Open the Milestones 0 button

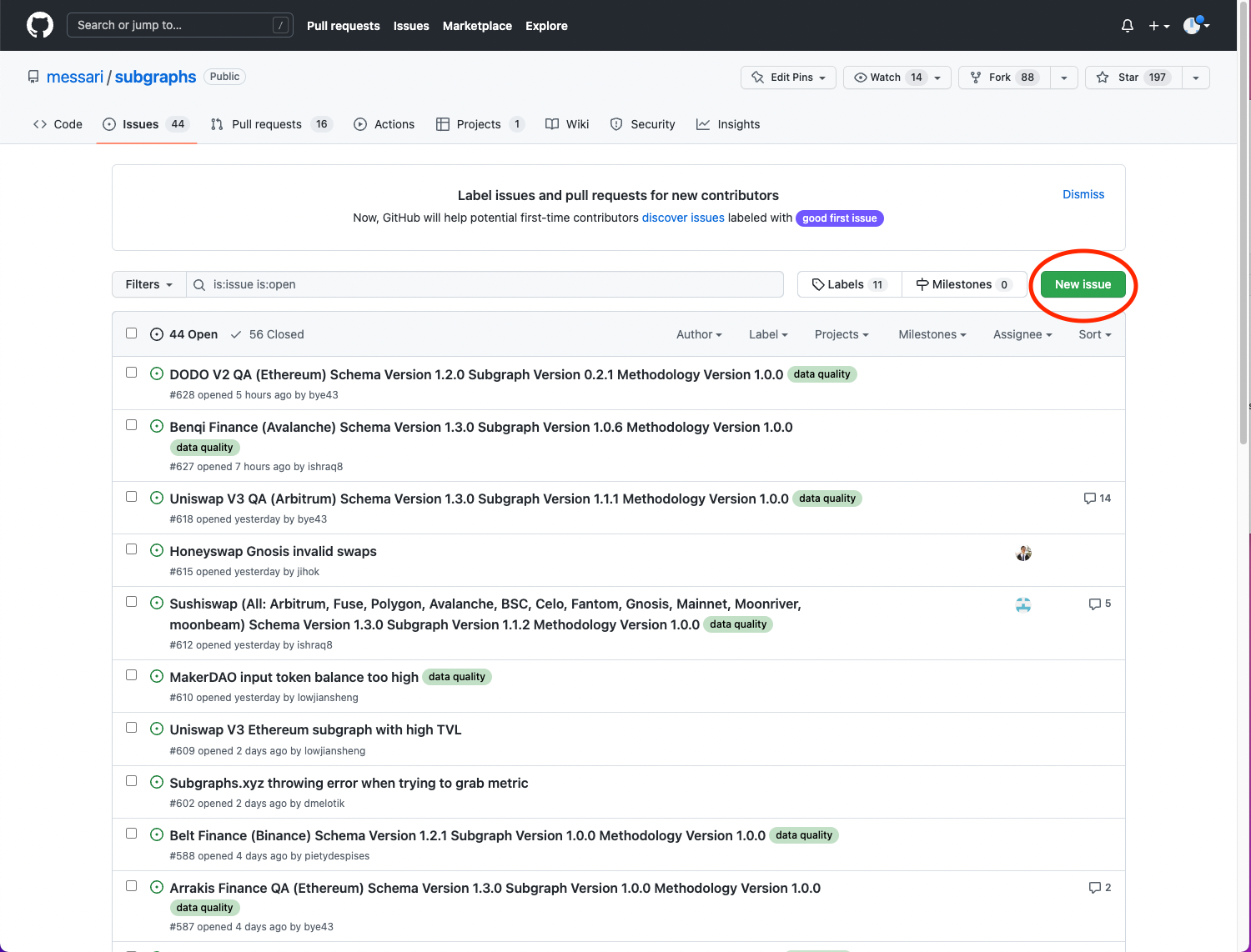pyautogui.click(x=964, y=284)
